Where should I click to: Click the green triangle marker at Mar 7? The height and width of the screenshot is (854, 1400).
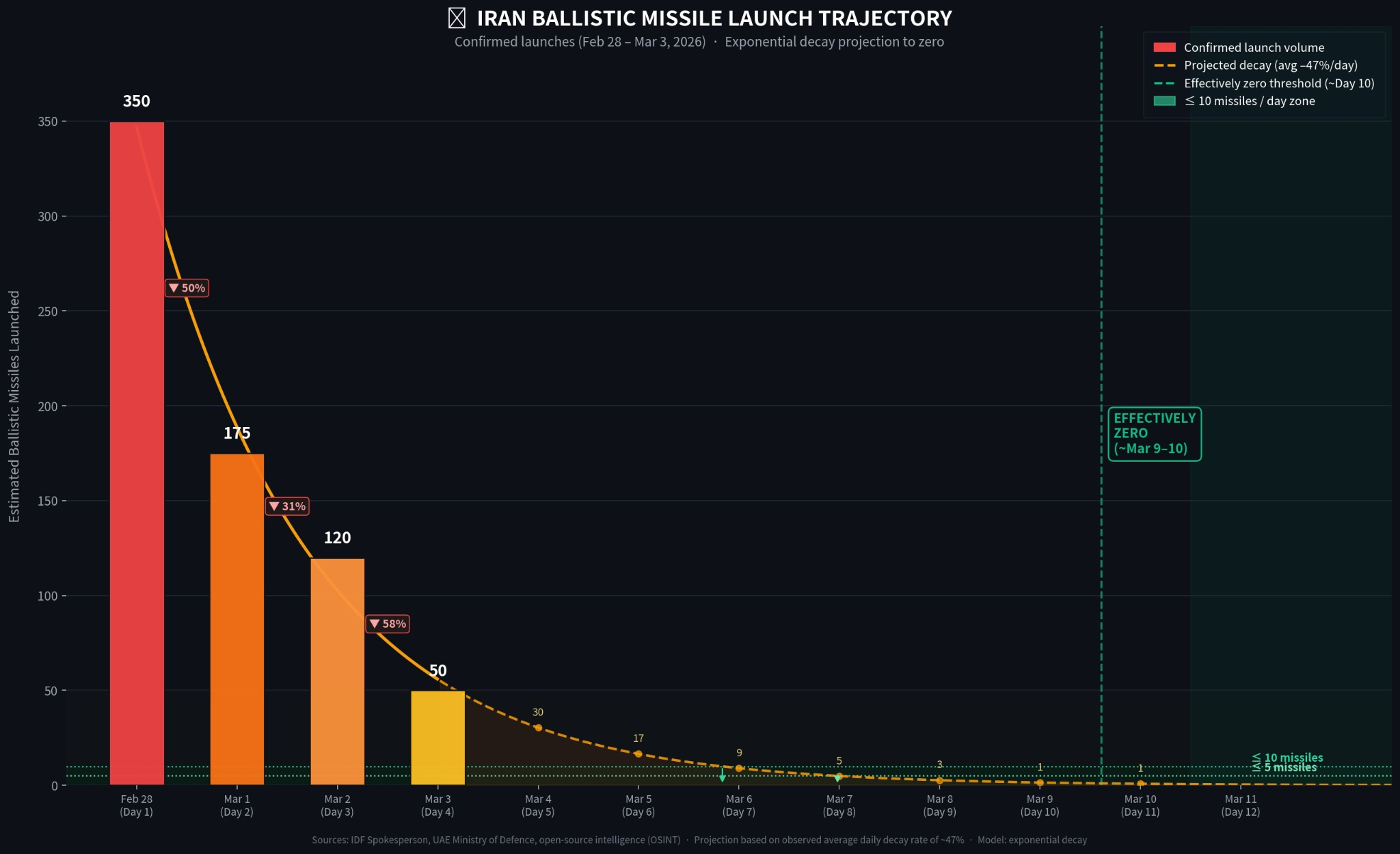tap(837, 778)
